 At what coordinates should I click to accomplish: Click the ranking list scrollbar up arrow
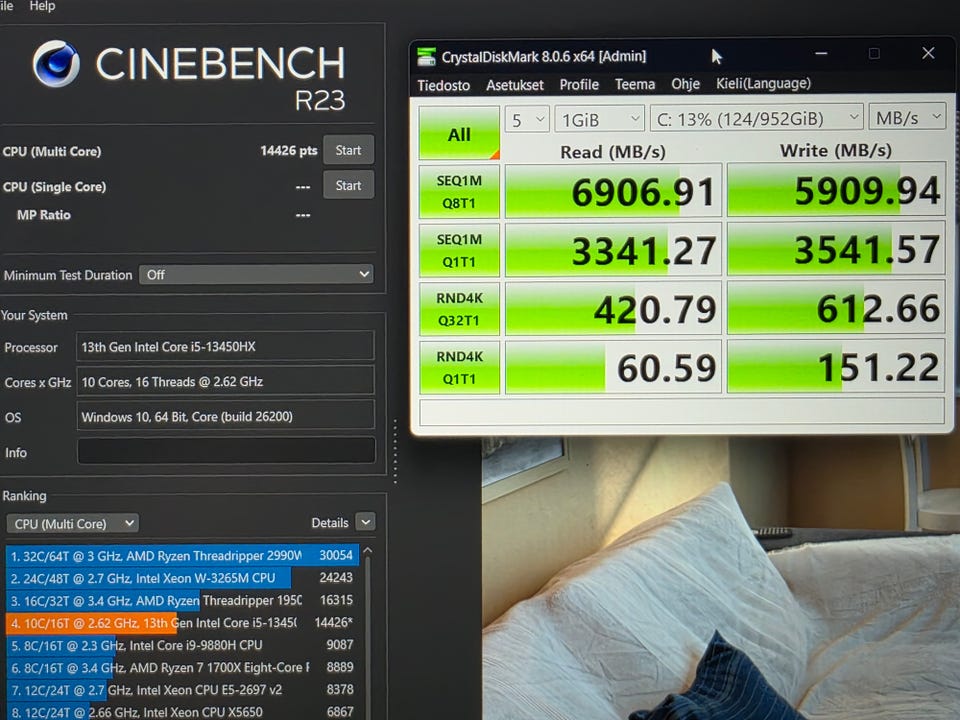[x=368, y=551]
